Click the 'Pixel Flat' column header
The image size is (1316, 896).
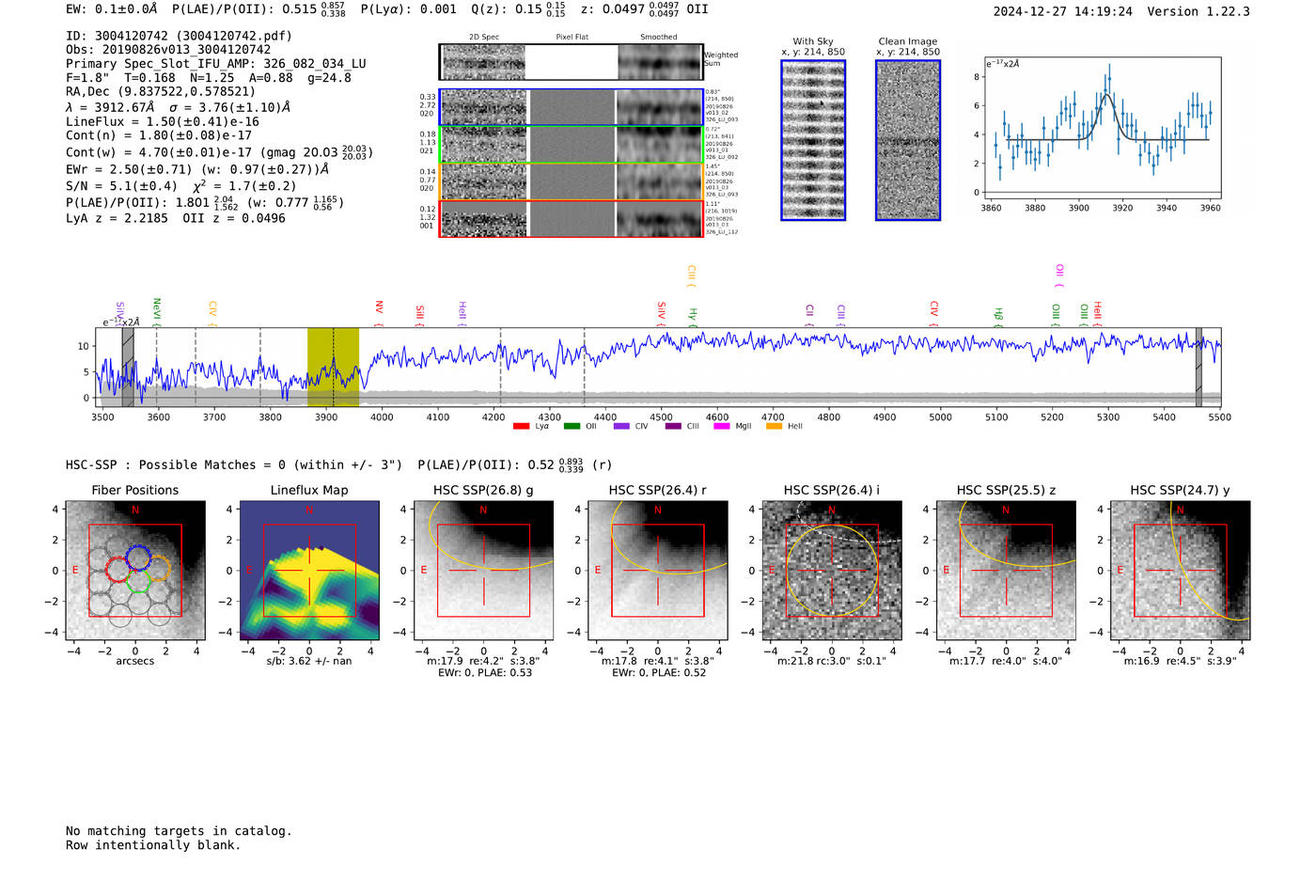tap(572, 38)
